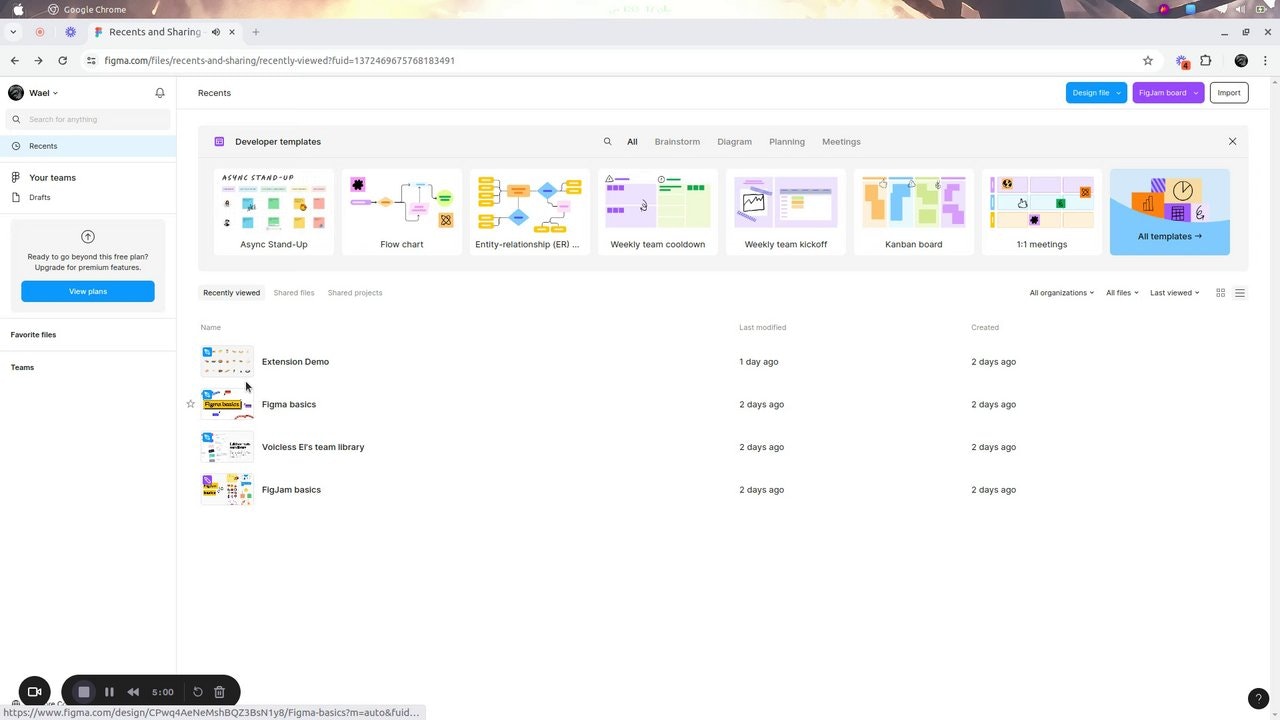Select the Brainstorm template category
Viewport: 1280px width, 720px height.
pos(677,141)
